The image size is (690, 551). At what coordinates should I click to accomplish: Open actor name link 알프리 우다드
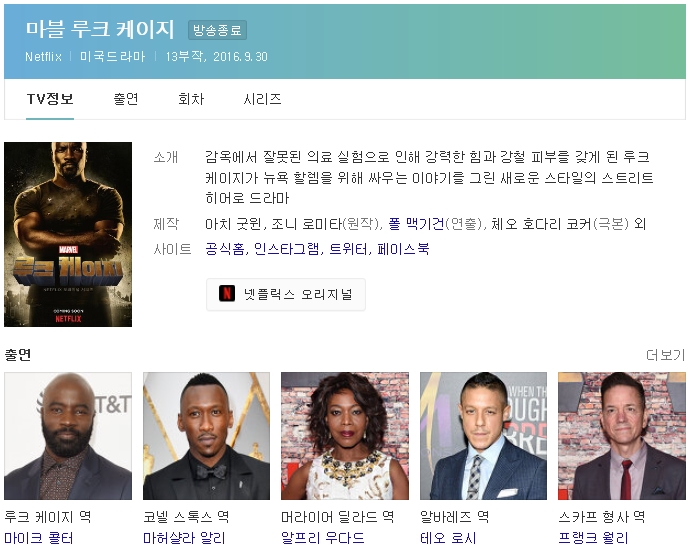[x=322, y=539]
